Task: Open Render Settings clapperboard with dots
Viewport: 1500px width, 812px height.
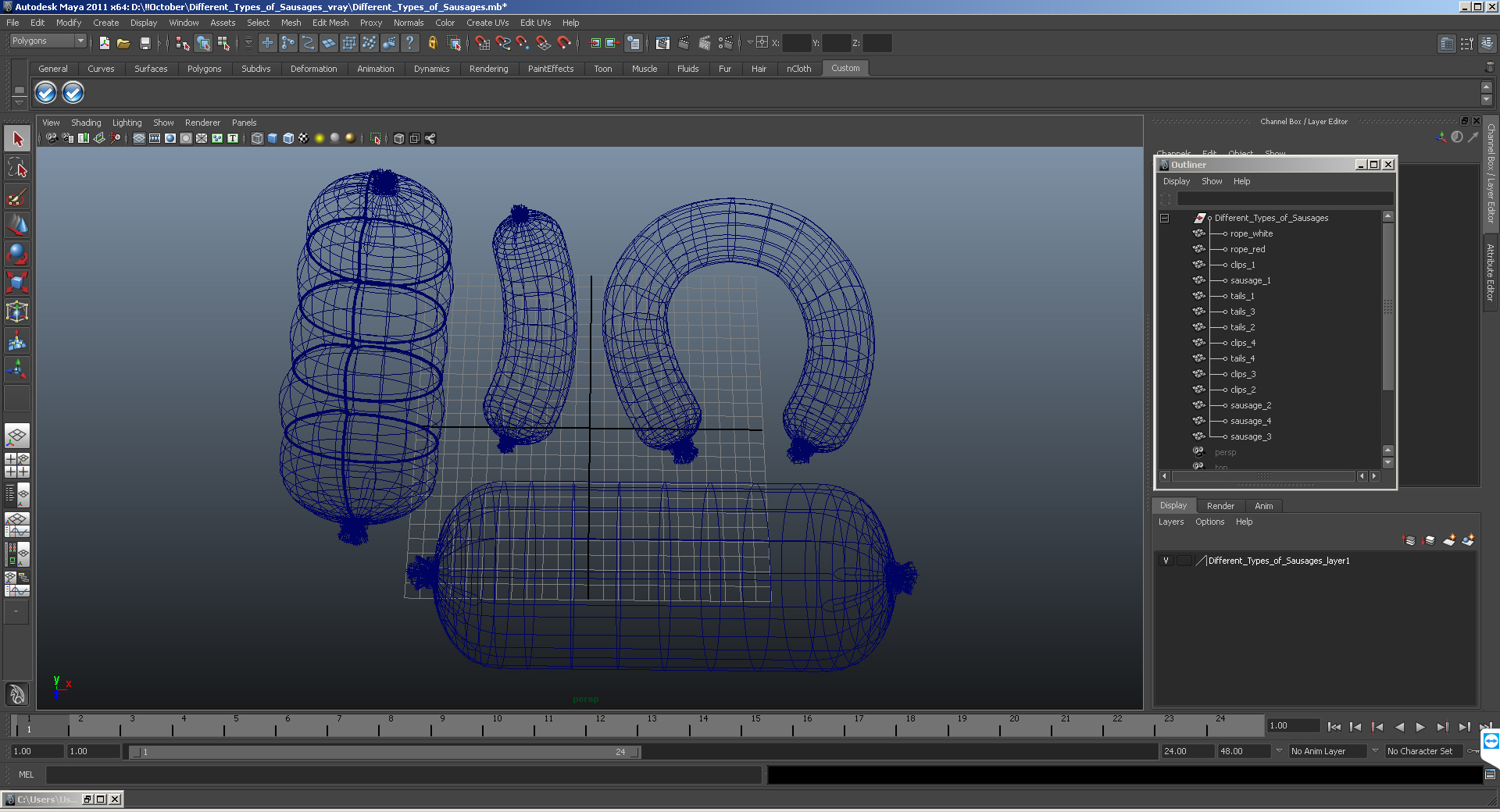Action: [x=725, y=43]
